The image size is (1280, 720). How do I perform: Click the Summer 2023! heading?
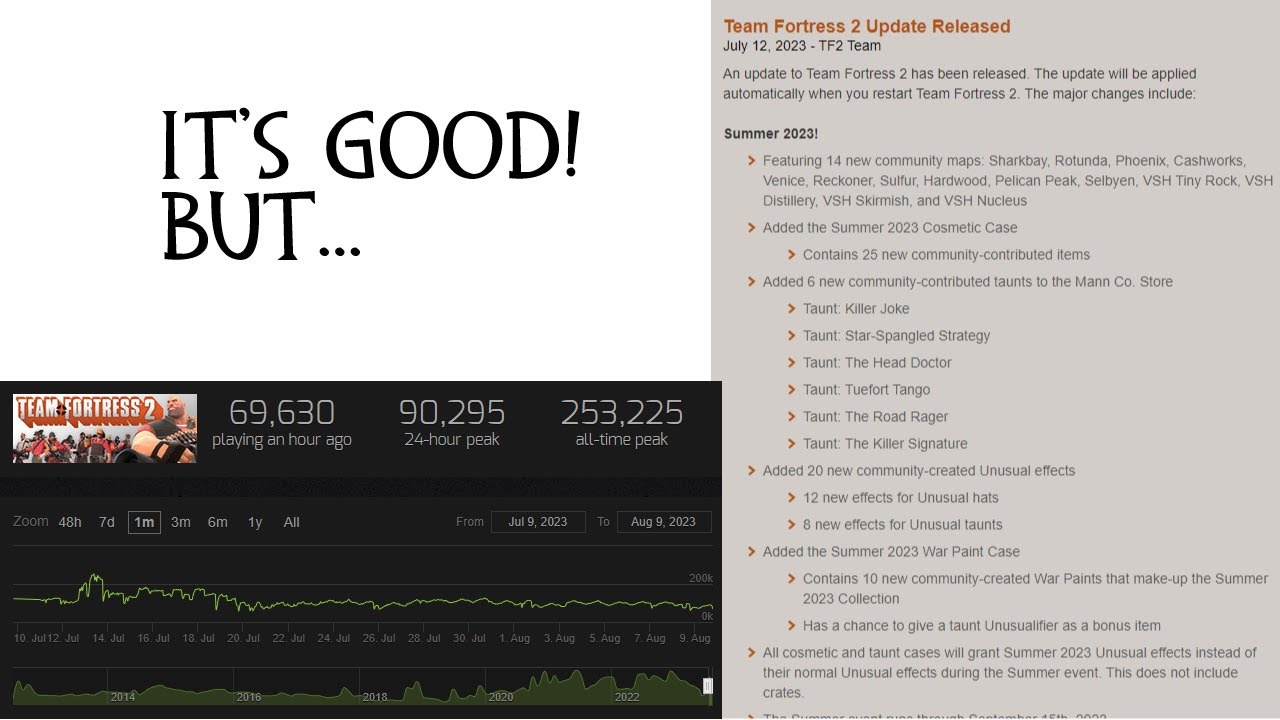pyautogui.click(x=771, y=134)
